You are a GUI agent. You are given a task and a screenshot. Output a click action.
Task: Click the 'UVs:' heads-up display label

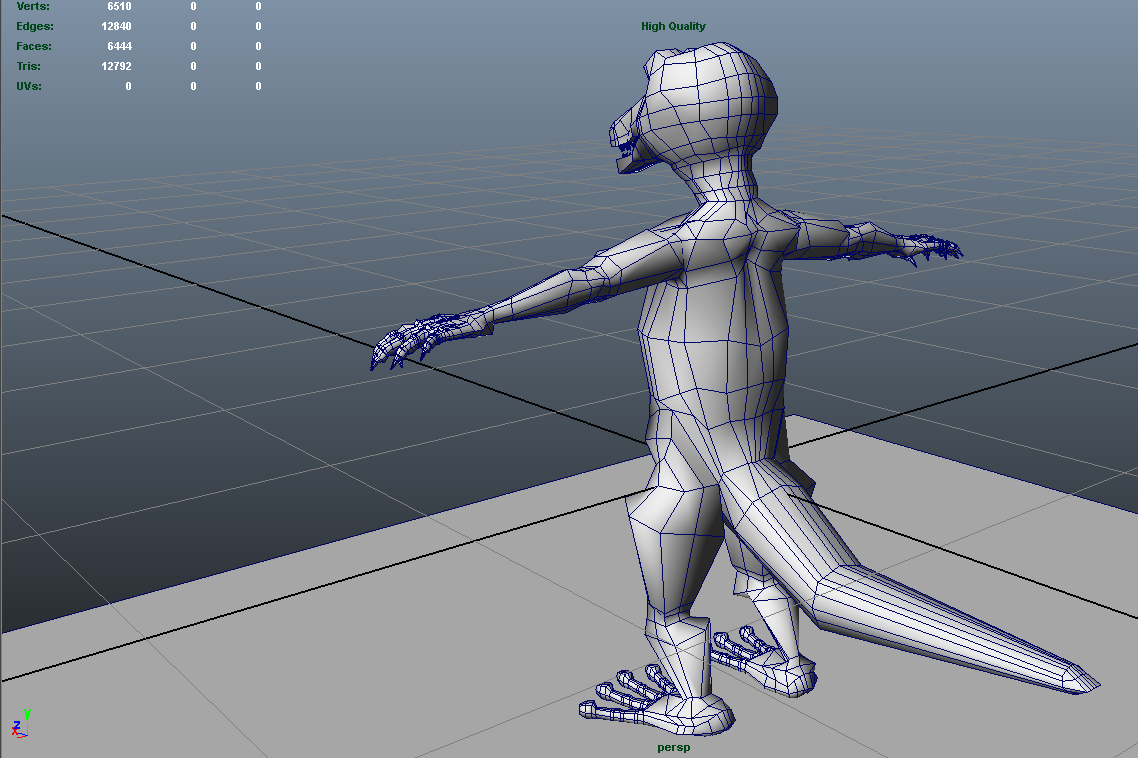(29, 86)
